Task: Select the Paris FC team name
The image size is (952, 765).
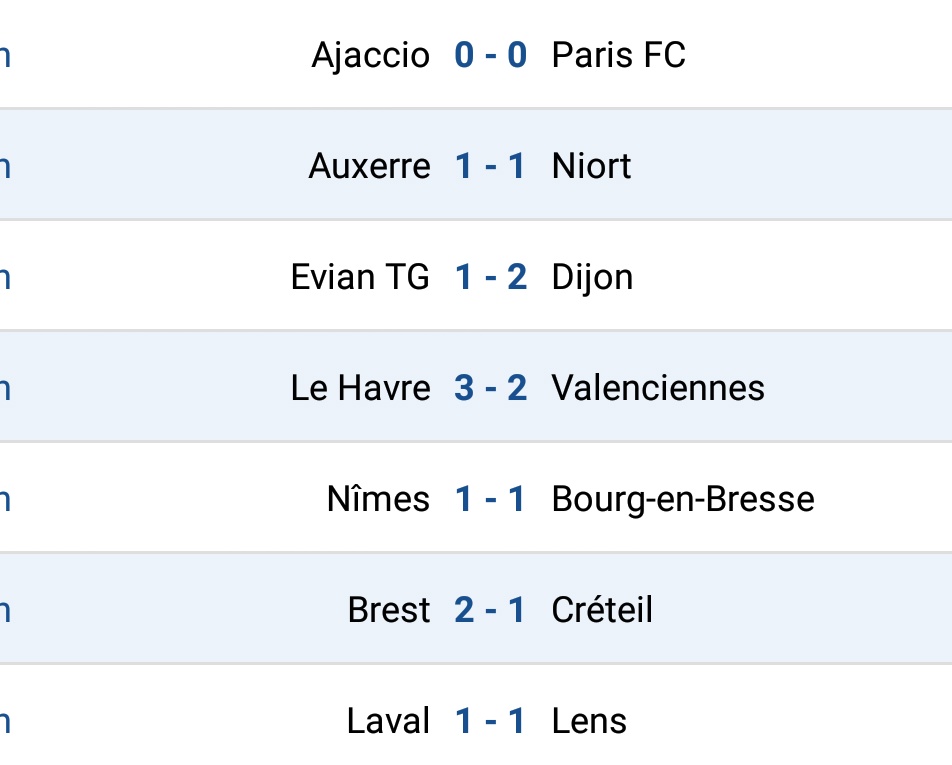Action: 619,55
